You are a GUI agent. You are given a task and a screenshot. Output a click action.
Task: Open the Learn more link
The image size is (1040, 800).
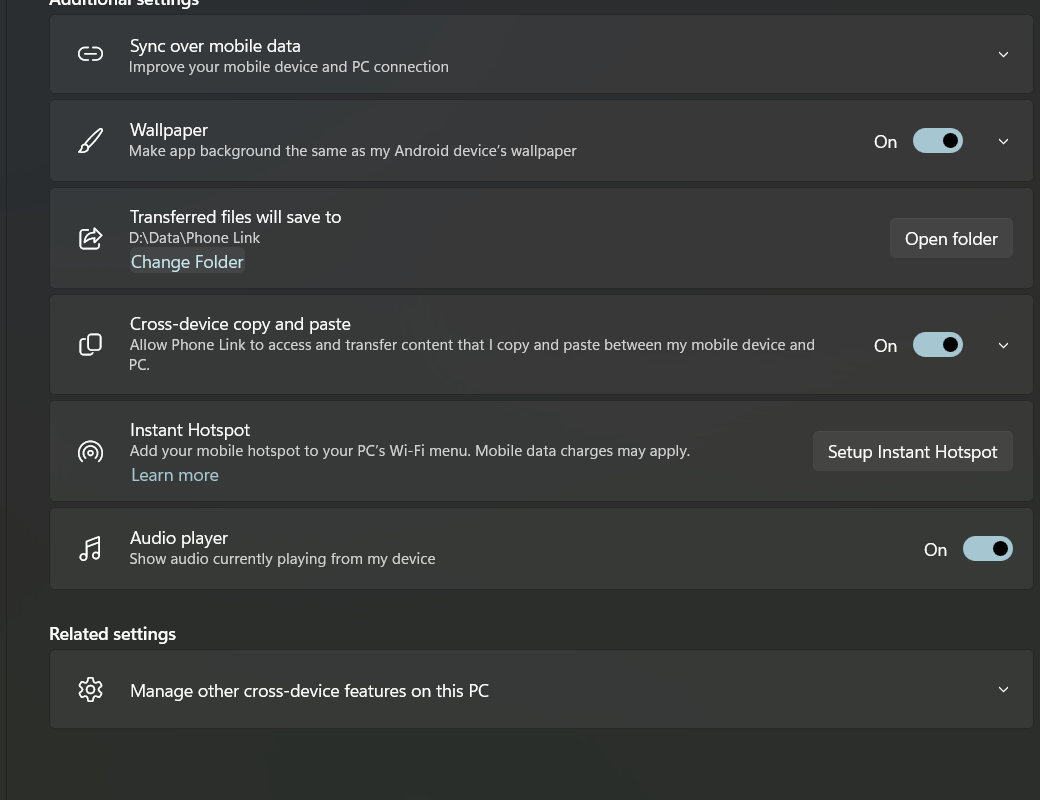pyautogui.click(x=175, y=475)
